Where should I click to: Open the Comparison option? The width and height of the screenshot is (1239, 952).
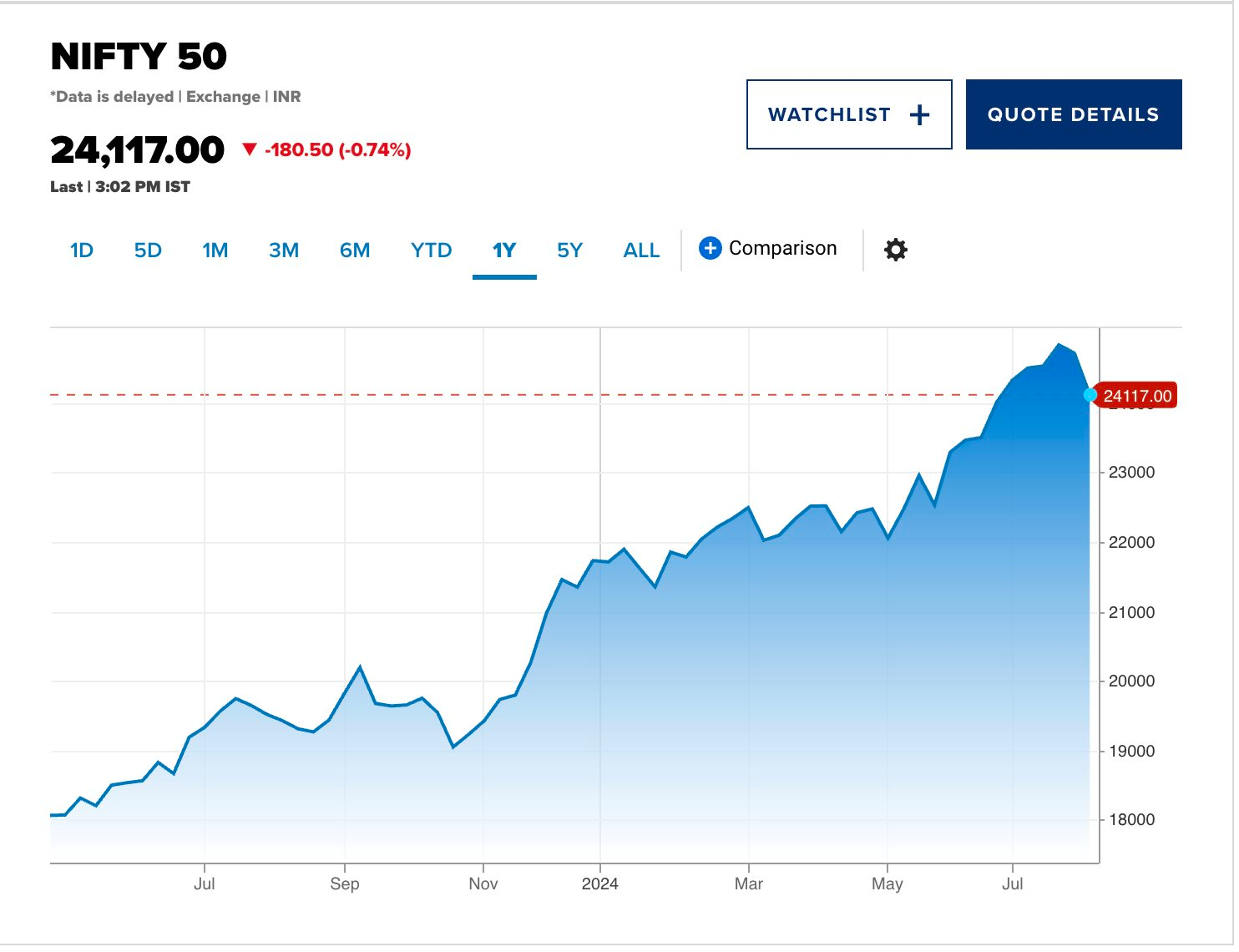tap(768, 248)
